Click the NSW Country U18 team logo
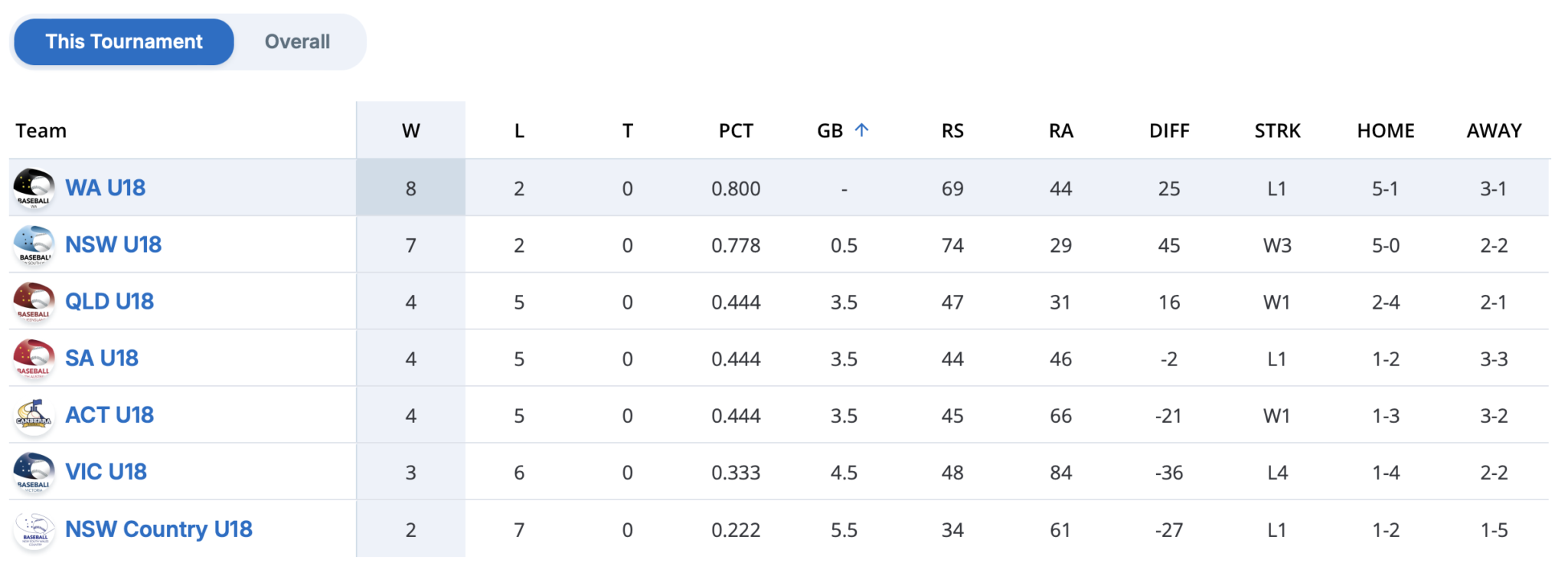 pos(34,529)
